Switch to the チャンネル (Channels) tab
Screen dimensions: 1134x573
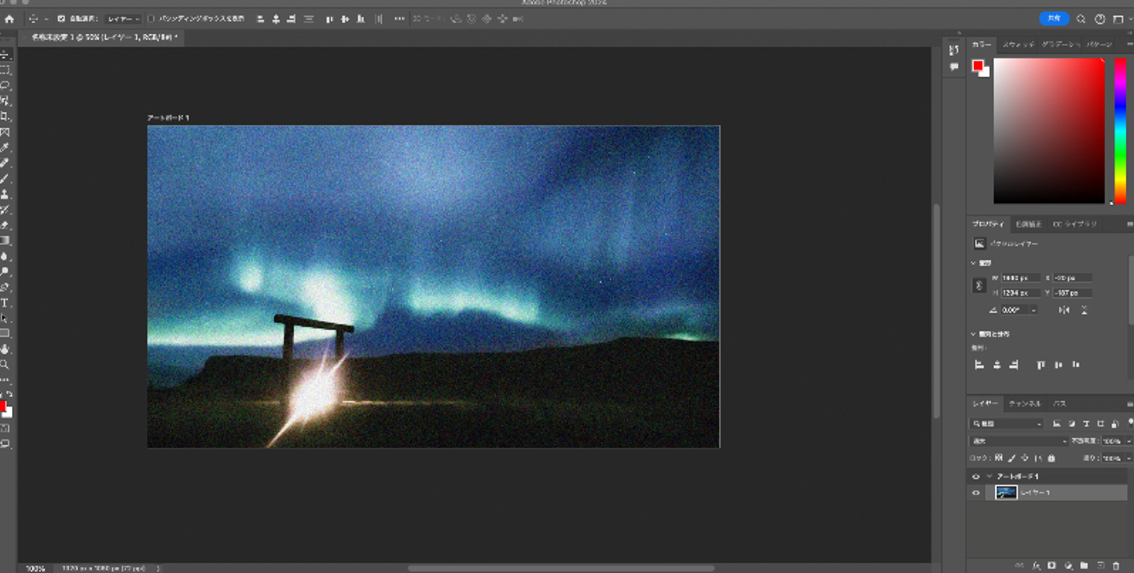[x=1024, y=404]
